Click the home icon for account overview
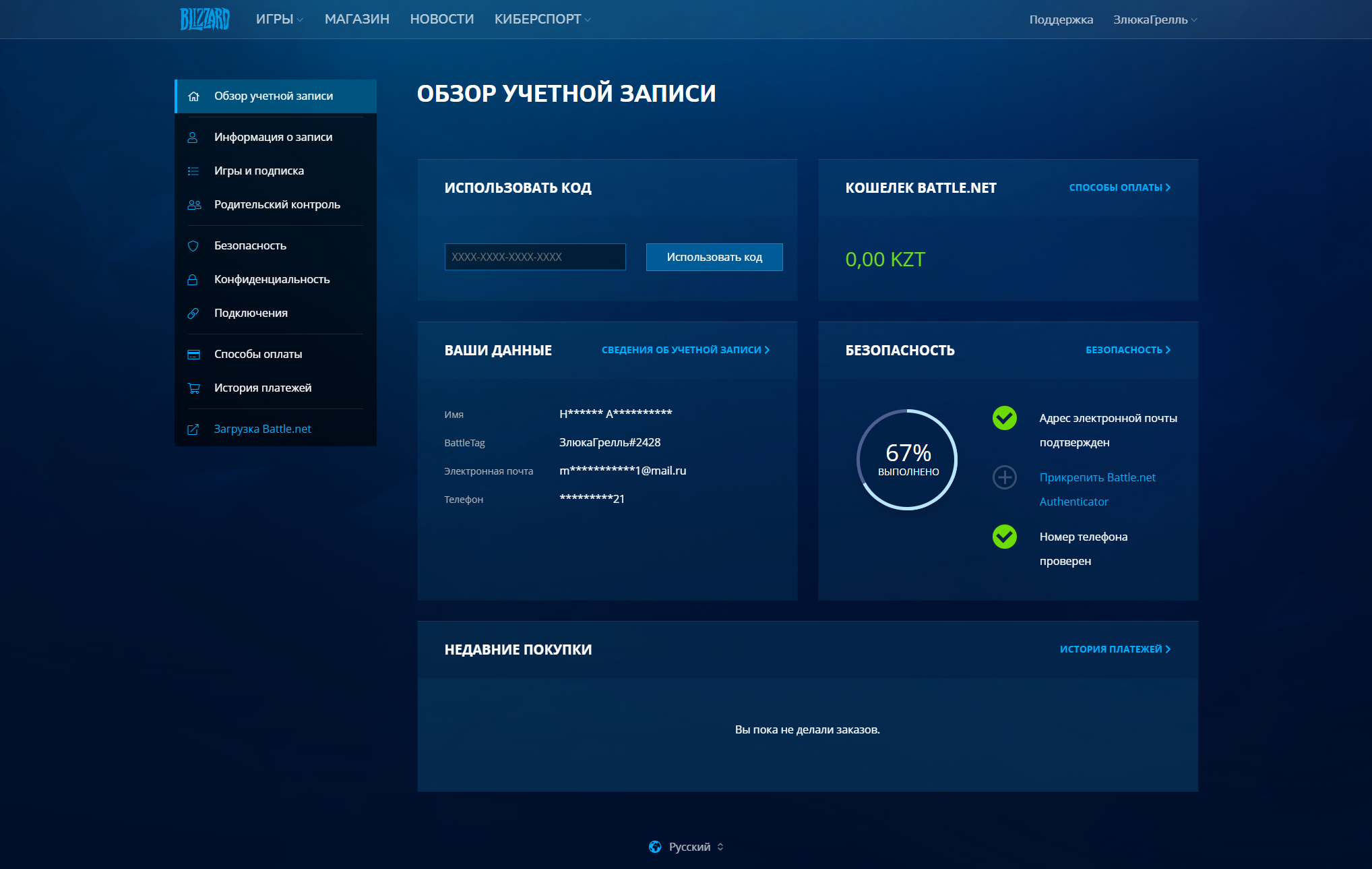 point(193,96)
